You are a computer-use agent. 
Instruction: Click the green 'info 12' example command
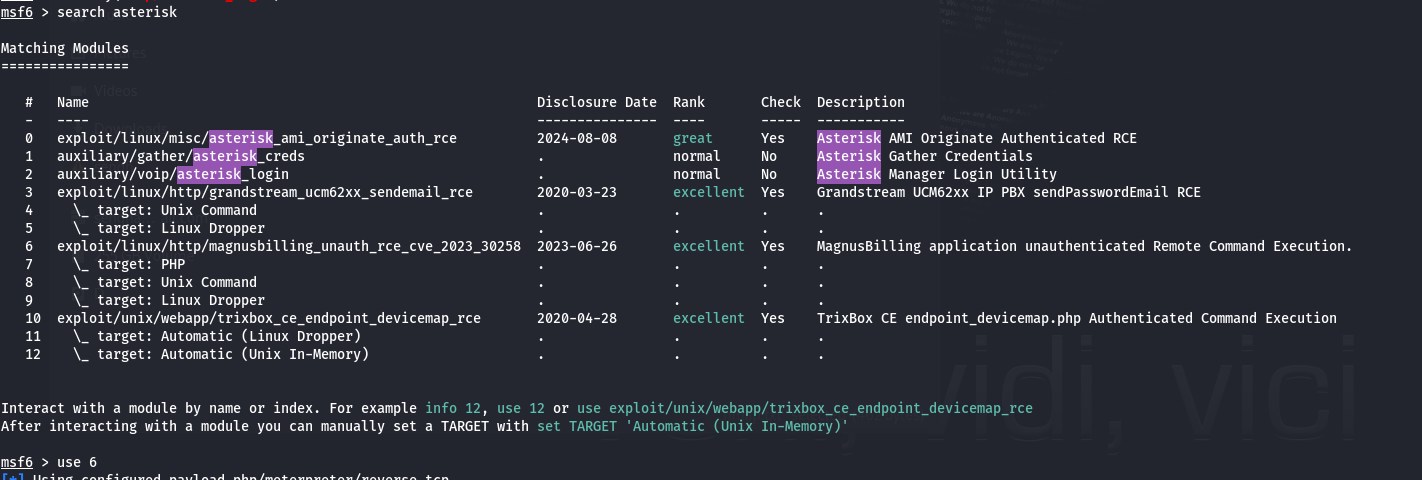tap(456, 408)
